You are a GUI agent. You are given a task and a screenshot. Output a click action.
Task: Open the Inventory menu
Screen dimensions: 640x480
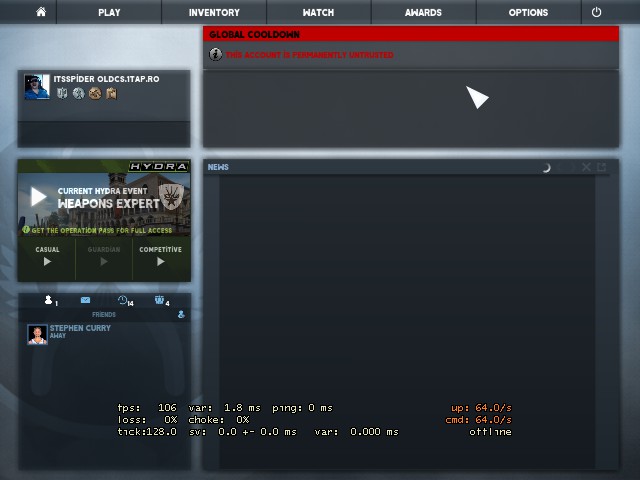coord(214,12)
